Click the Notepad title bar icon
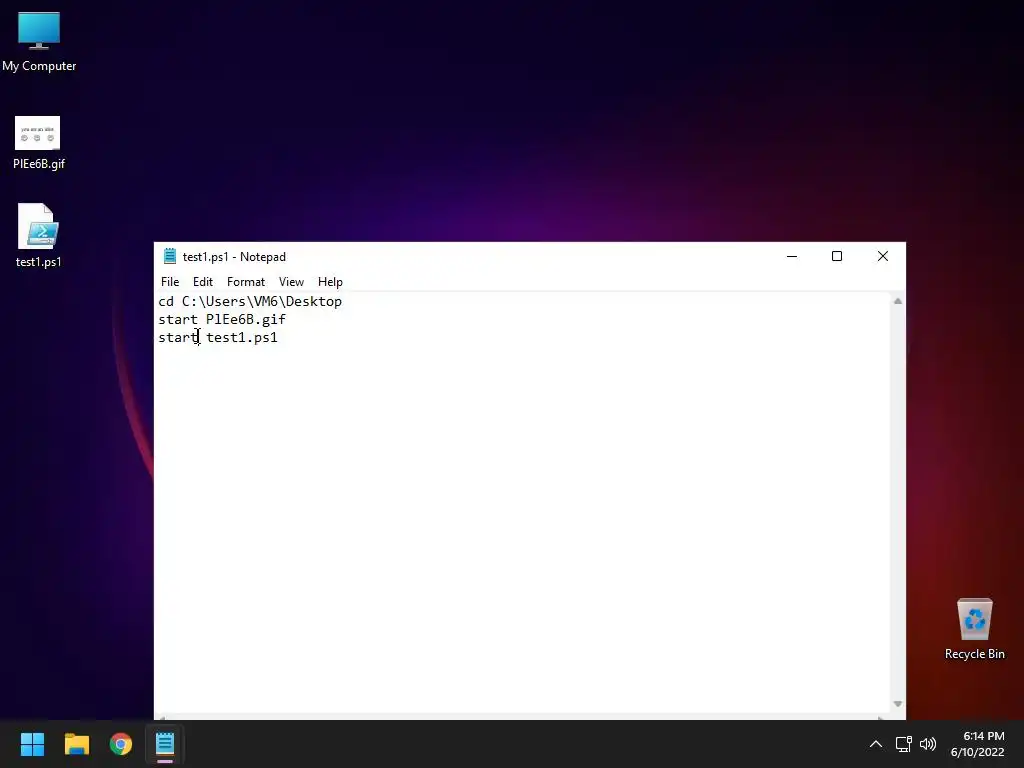Image resolution: width=1024 pixels, height=768 pixels. point(170,256)
